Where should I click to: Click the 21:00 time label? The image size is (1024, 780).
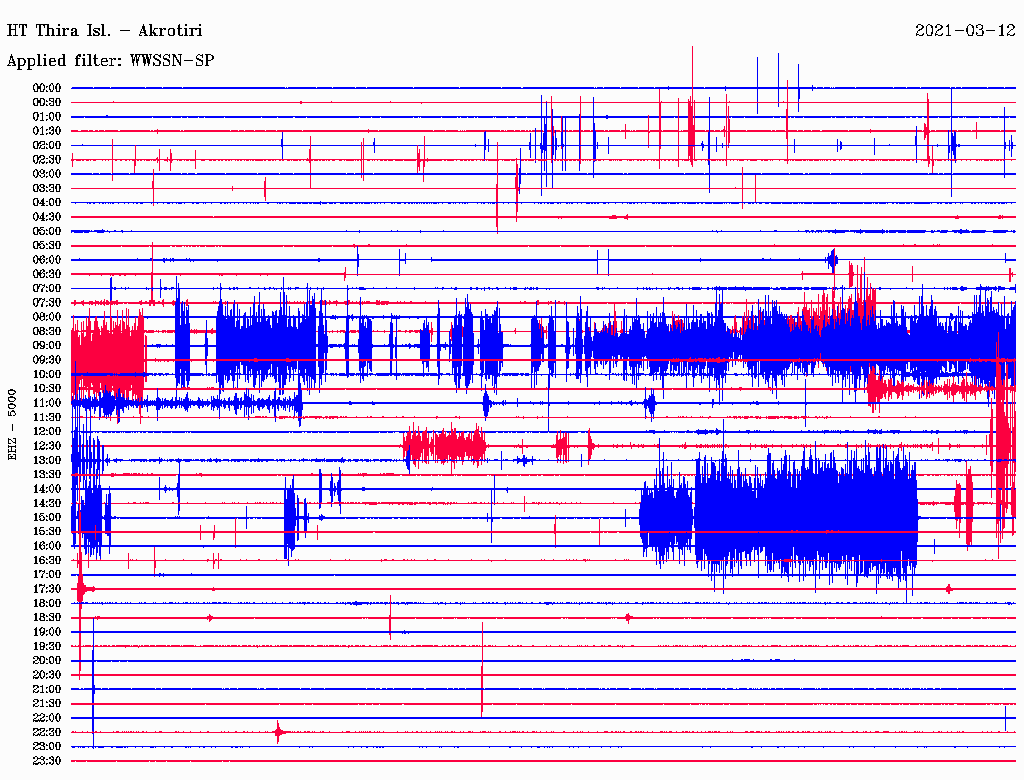pos(47,689)
